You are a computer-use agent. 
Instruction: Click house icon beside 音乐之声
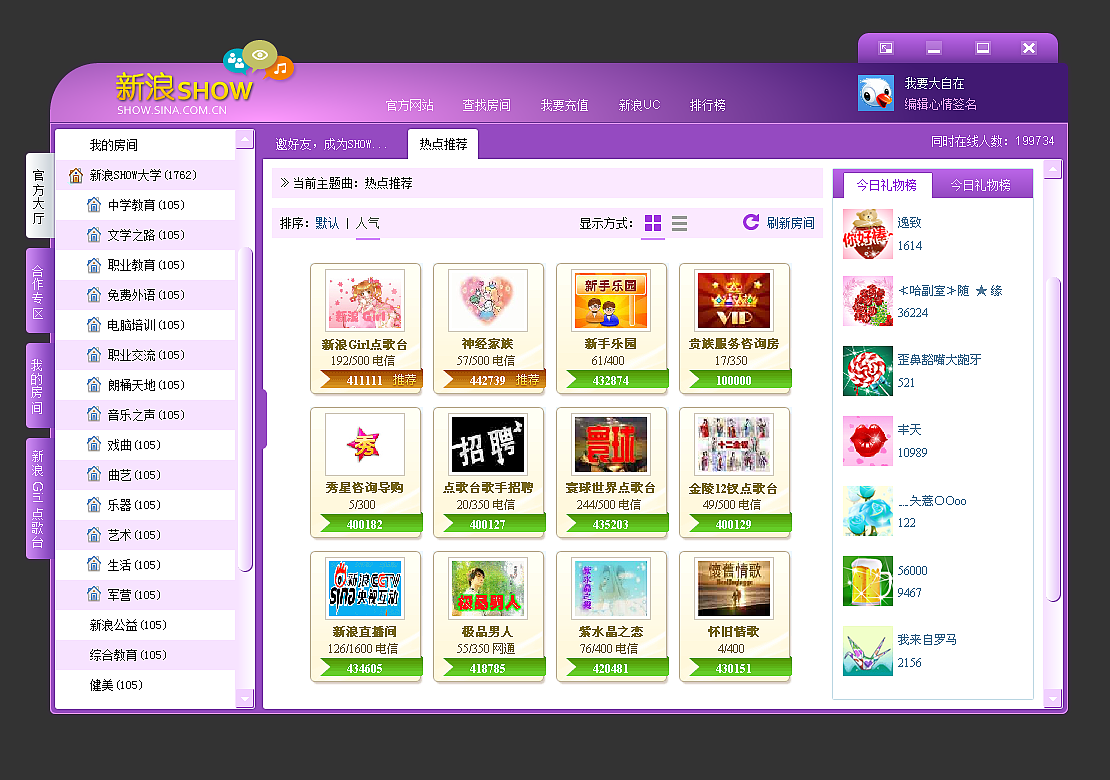tap(93, 414)
